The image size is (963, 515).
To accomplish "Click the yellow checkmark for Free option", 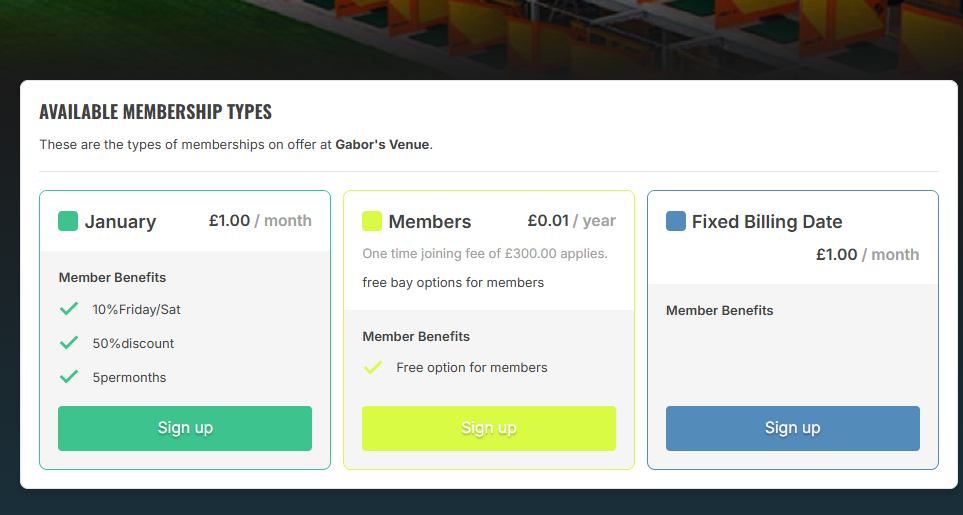I will tap(373, 367).
